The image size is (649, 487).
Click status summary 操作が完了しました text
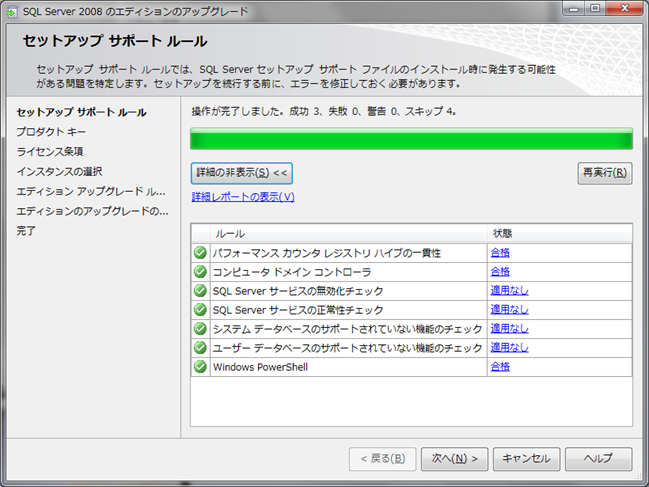coord(323,111)
